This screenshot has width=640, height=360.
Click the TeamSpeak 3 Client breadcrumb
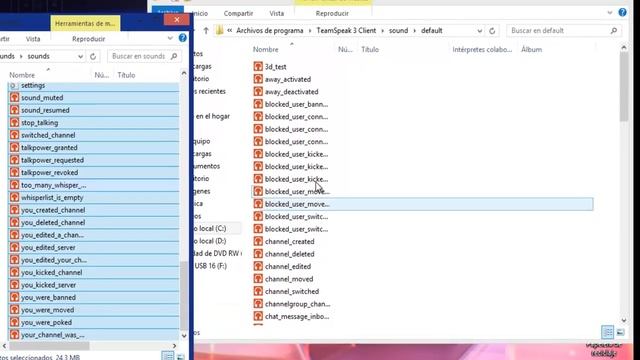click(x=346, y=31)
